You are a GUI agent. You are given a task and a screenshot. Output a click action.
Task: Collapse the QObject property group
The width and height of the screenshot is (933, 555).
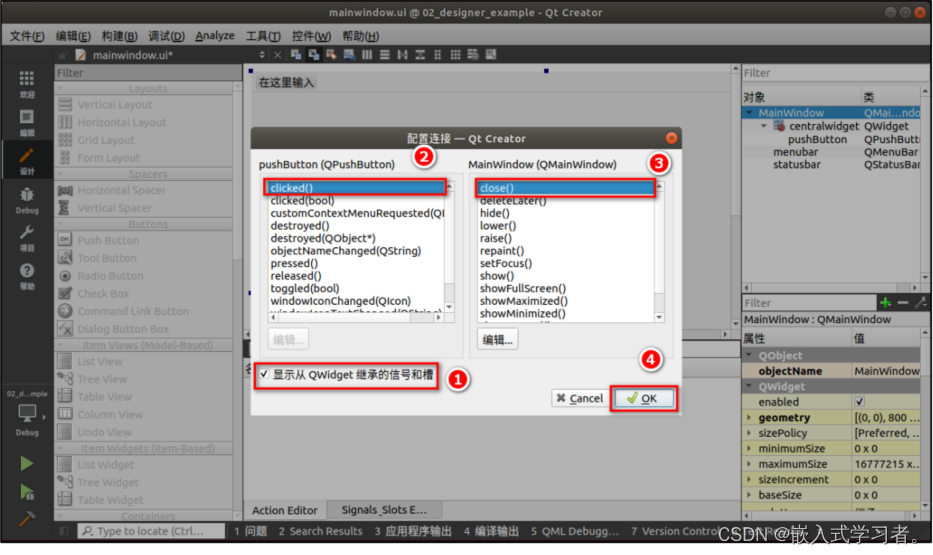click(749, 355)
